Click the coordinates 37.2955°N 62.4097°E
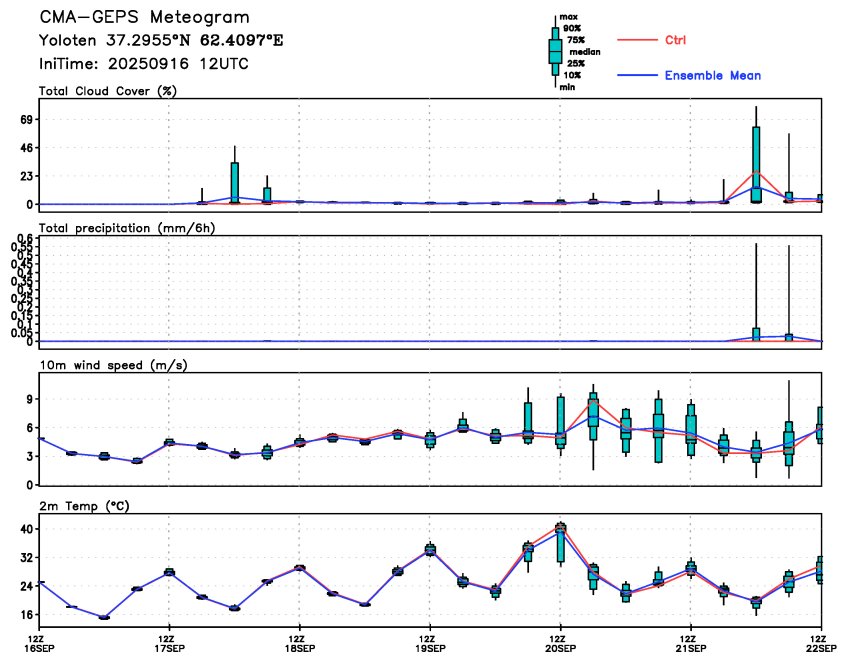 click(195, 41)
